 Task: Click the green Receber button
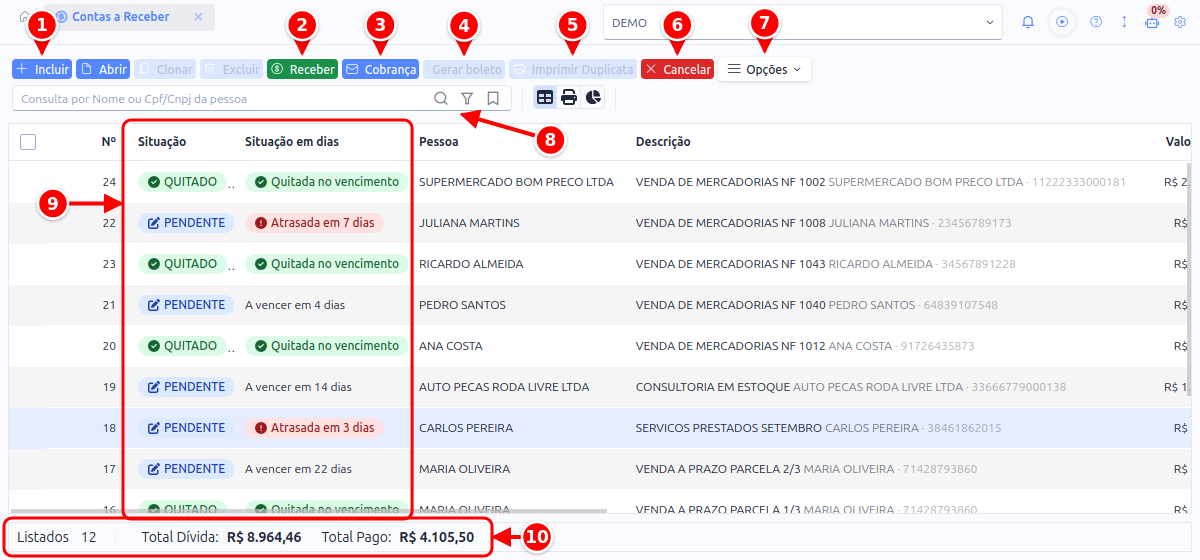tap(303, 69)
